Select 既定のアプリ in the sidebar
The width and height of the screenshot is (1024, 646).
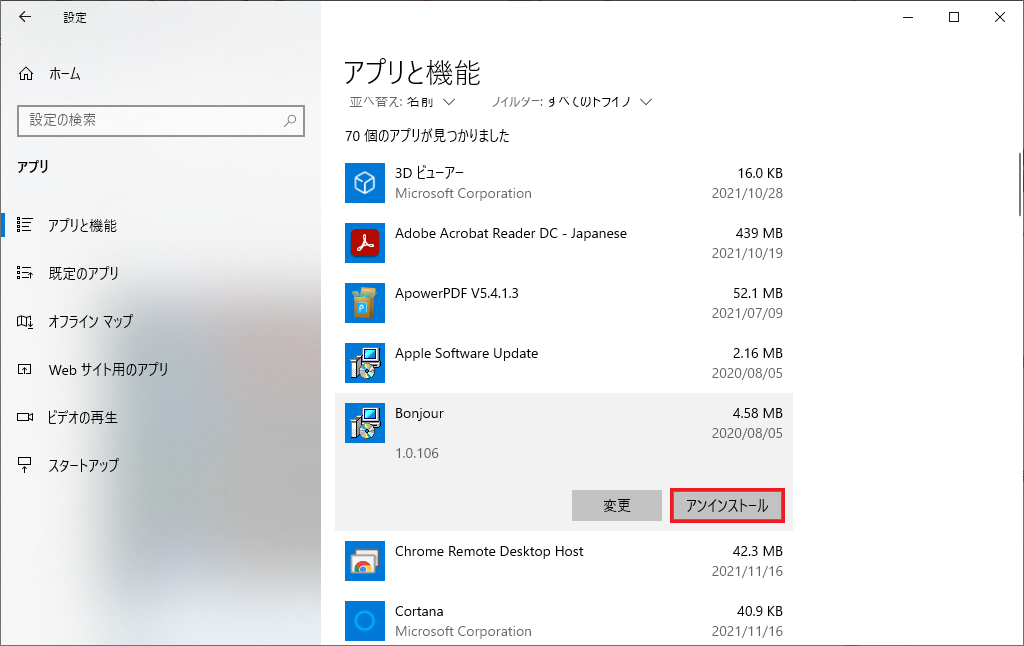(x=83, y=273)
